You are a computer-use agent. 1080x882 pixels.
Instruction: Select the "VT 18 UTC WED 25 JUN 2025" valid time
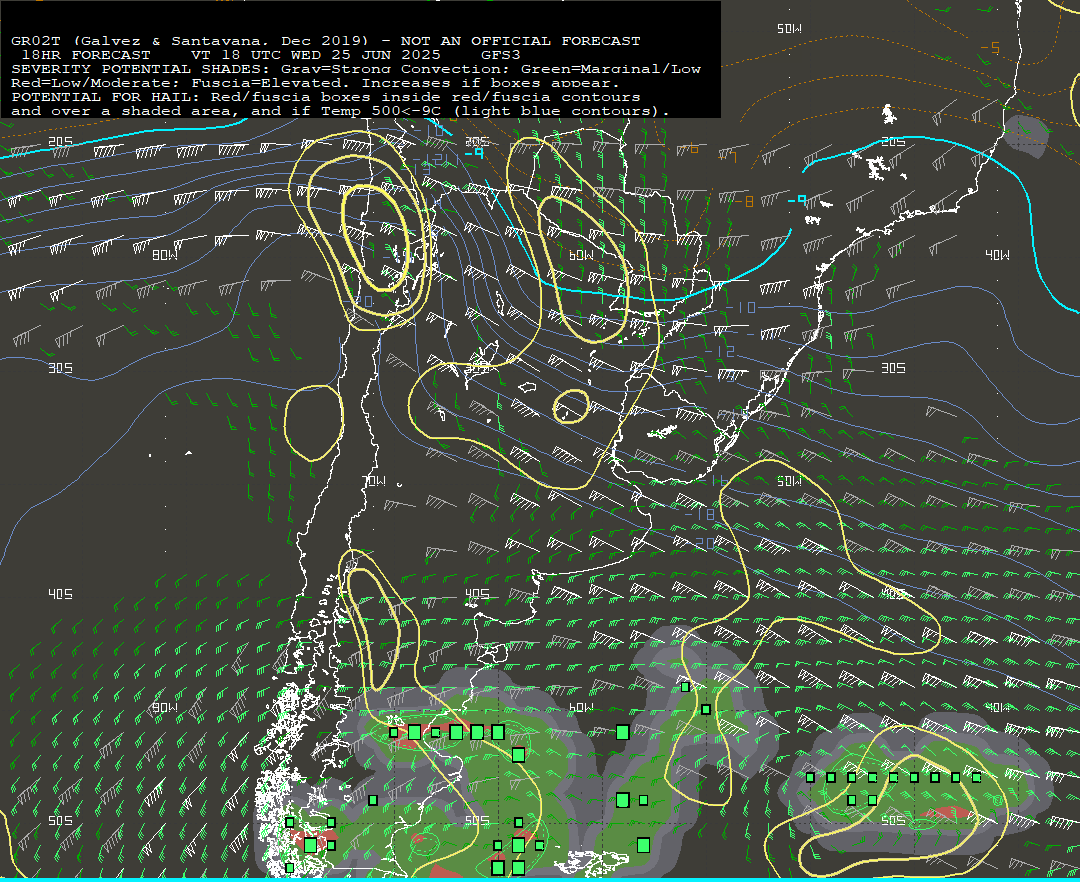pos(315,55)
